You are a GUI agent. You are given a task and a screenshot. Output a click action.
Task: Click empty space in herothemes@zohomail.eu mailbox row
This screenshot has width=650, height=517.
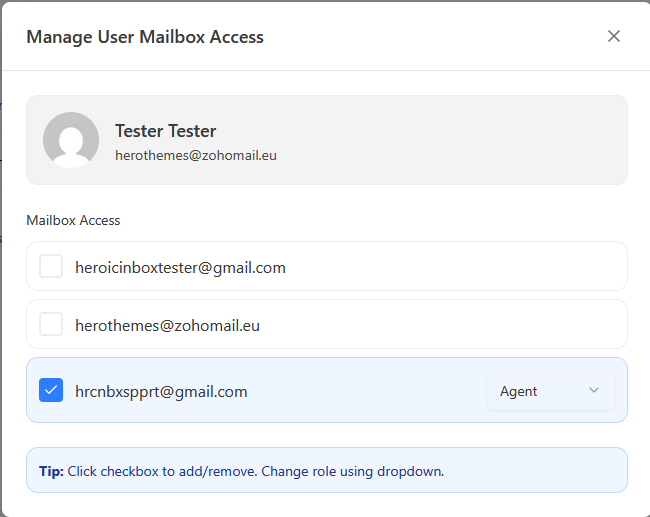450,325
